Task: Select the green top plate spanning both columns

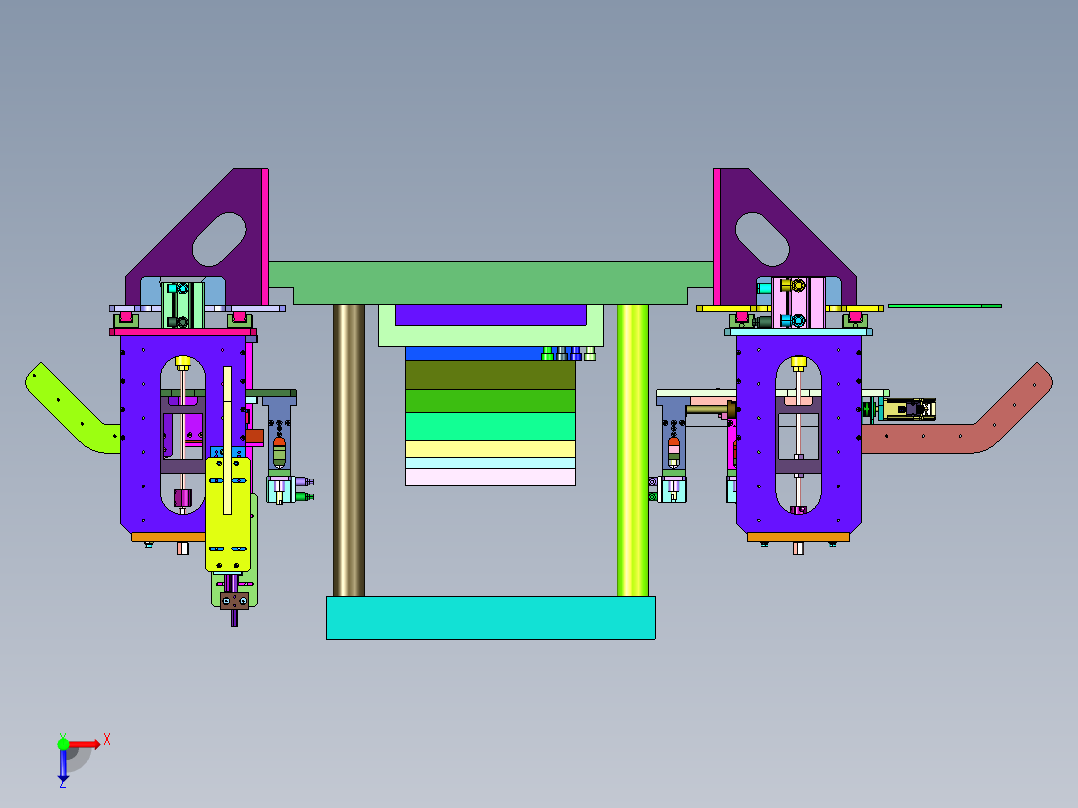Action: (490, 283)
